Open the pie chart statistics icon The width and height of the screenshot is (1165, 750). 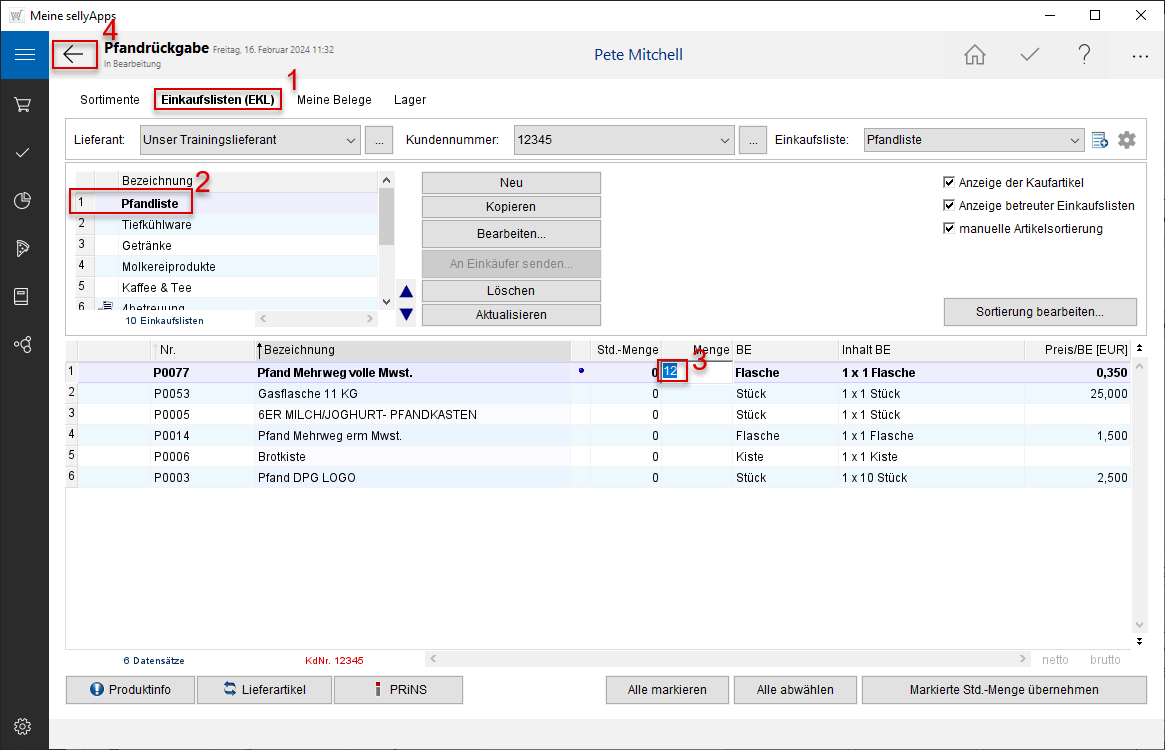click(24, 200)
